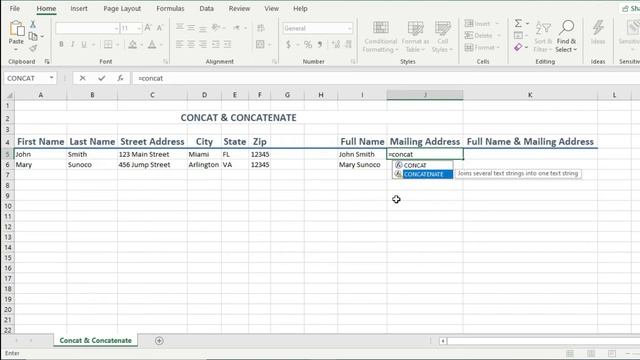Viewport: 640px width, 360px height.
Task: Click Format cells button
Action: (483, 47)
